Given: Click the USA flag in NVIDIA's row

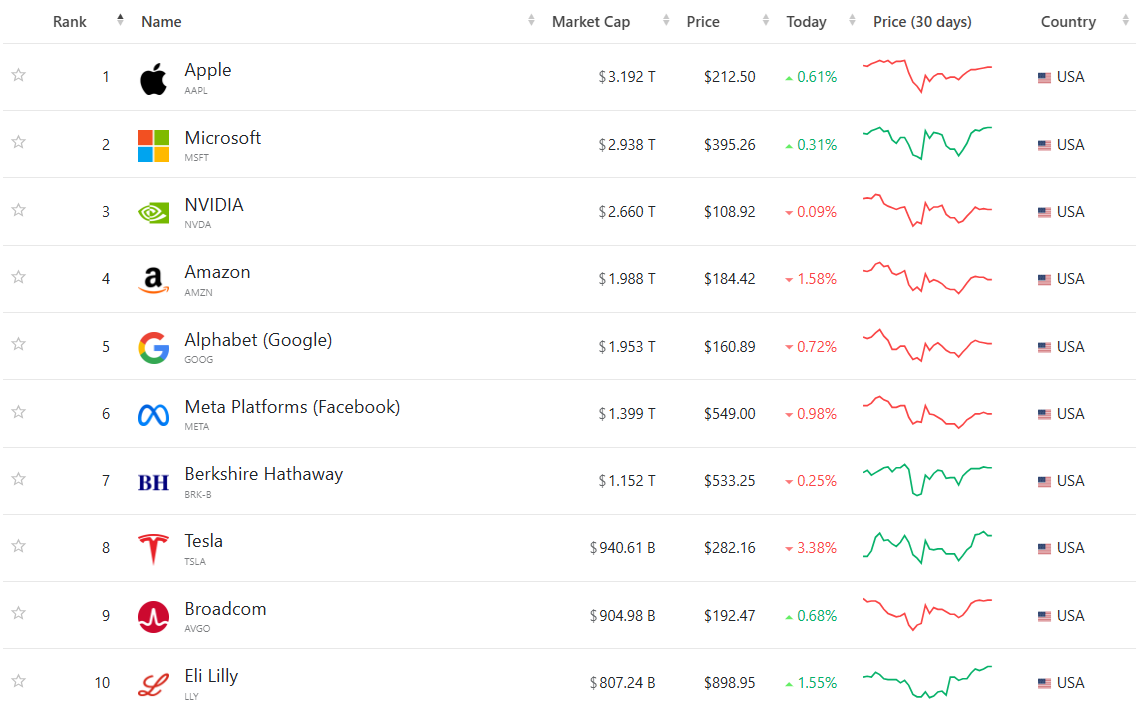Looking at the screenshot, I should coord(1045,212).
